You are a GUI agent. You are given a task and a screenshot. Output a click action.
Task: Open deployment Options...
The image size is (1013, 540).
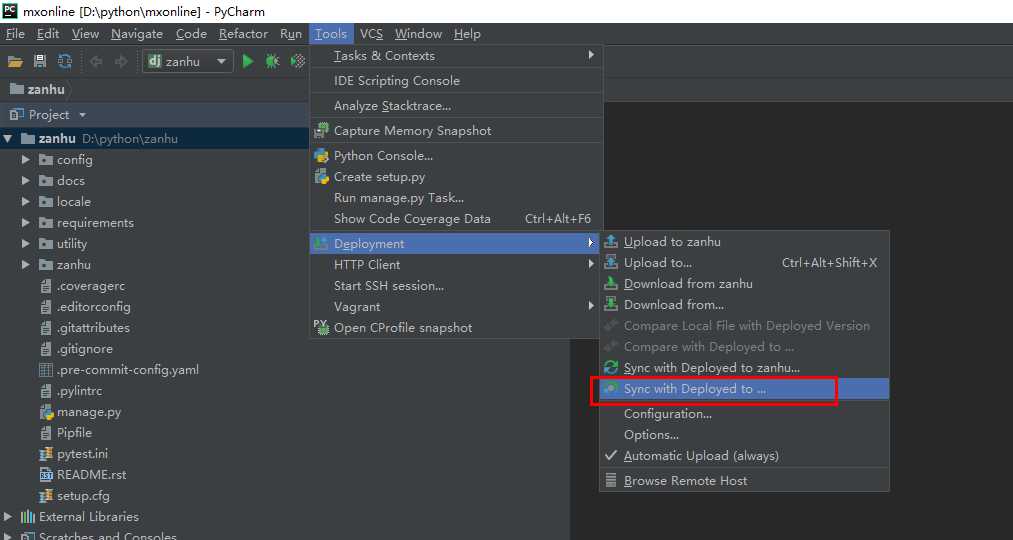744,435
